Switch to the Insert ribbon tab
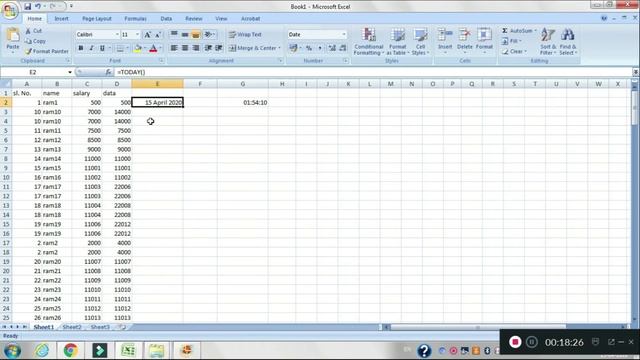The width and height of the screenshot is (640, 360). click(62, 19)
